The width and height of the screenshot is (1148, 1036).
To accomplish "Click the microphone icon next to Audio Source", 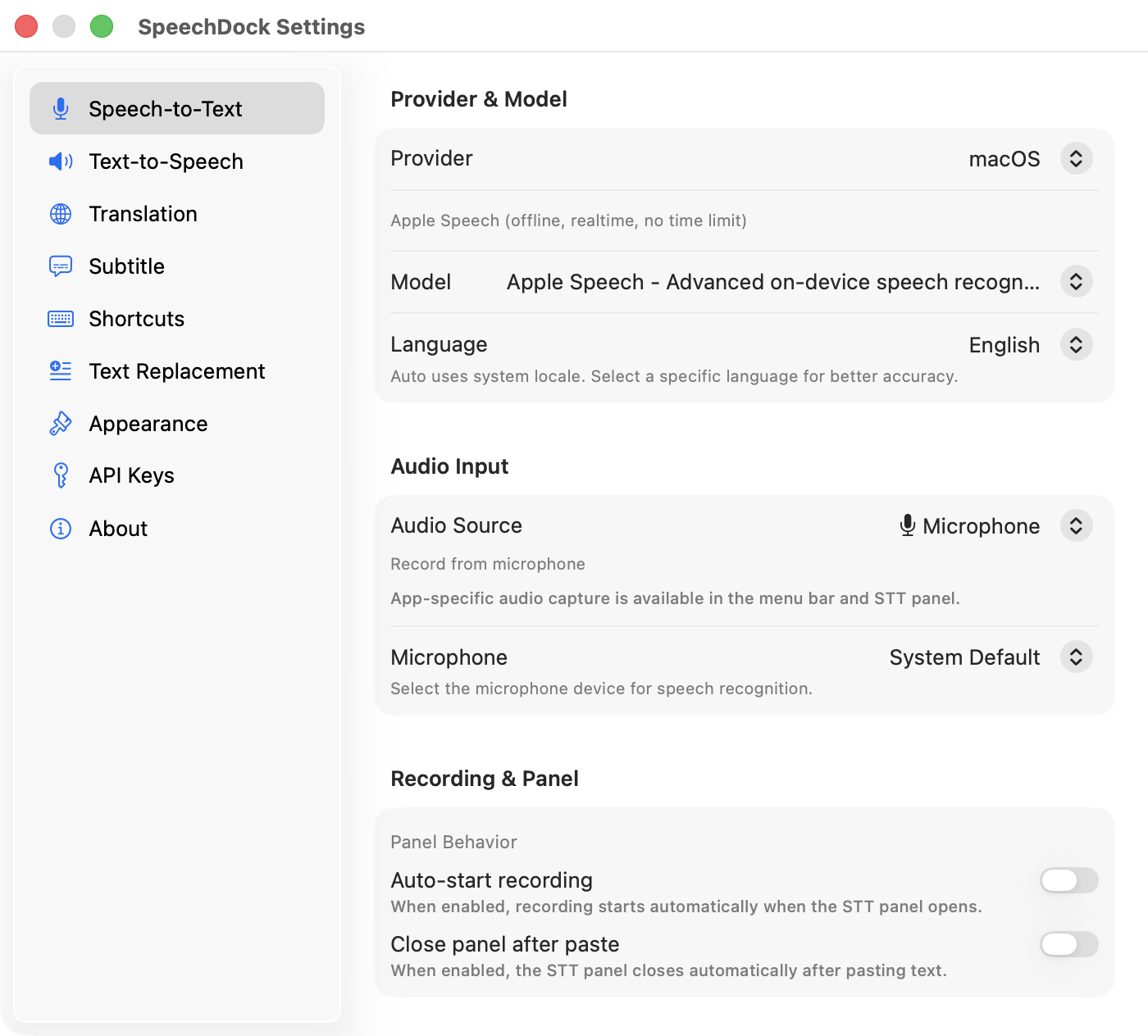I will [907, 525].
